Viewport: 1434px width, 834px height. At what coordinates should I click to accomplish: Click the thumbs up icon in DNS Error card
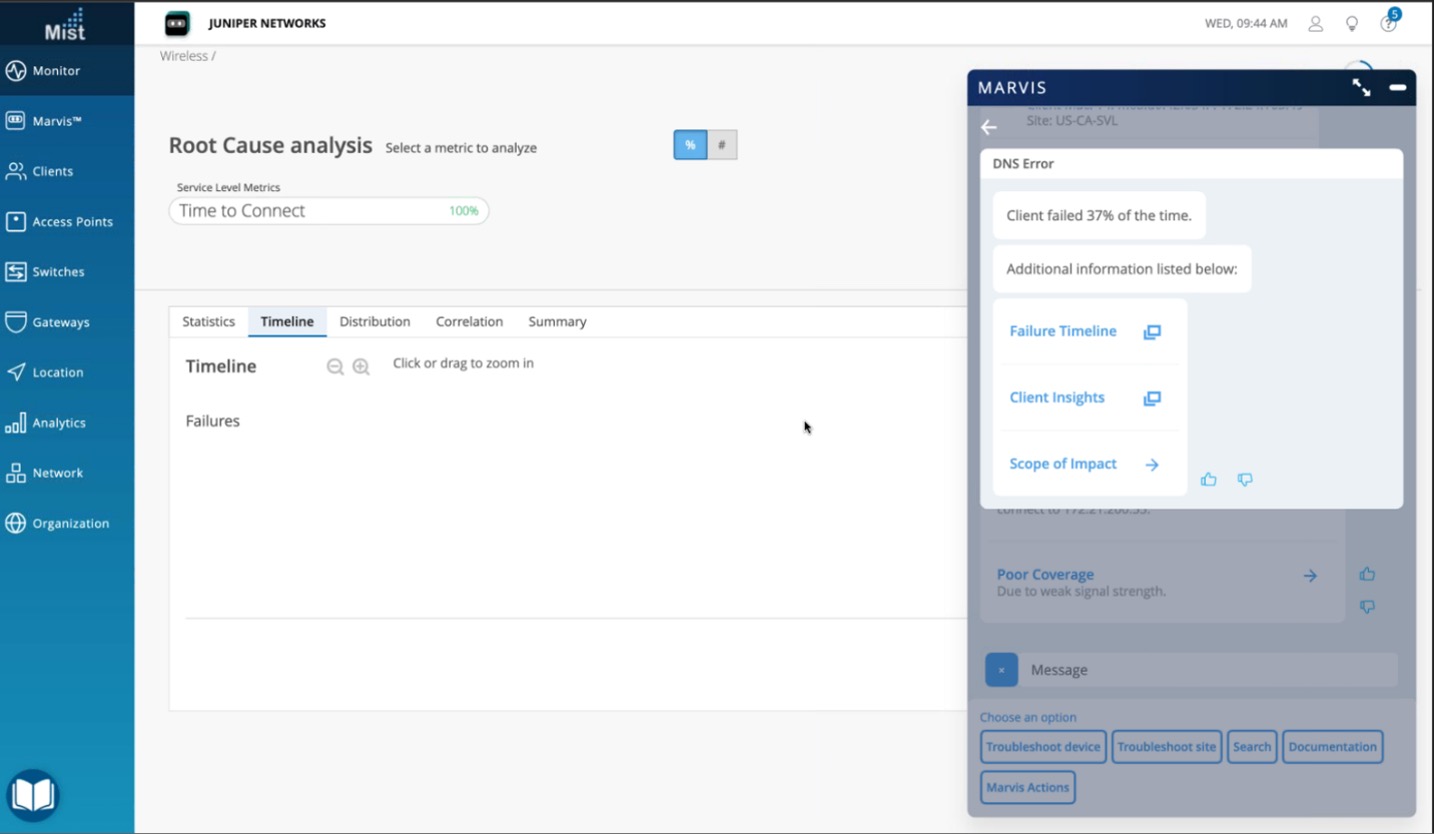click(x=1208, y=480)
